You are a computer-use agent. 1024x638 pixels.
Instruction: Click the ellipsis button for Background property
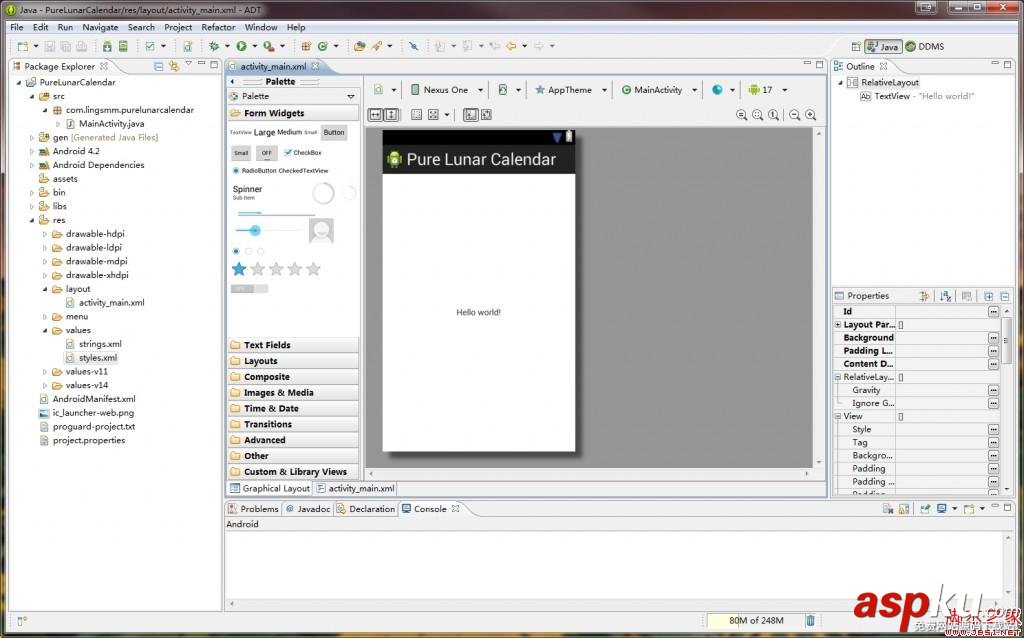pyautogui.click(x=993, y=338)
